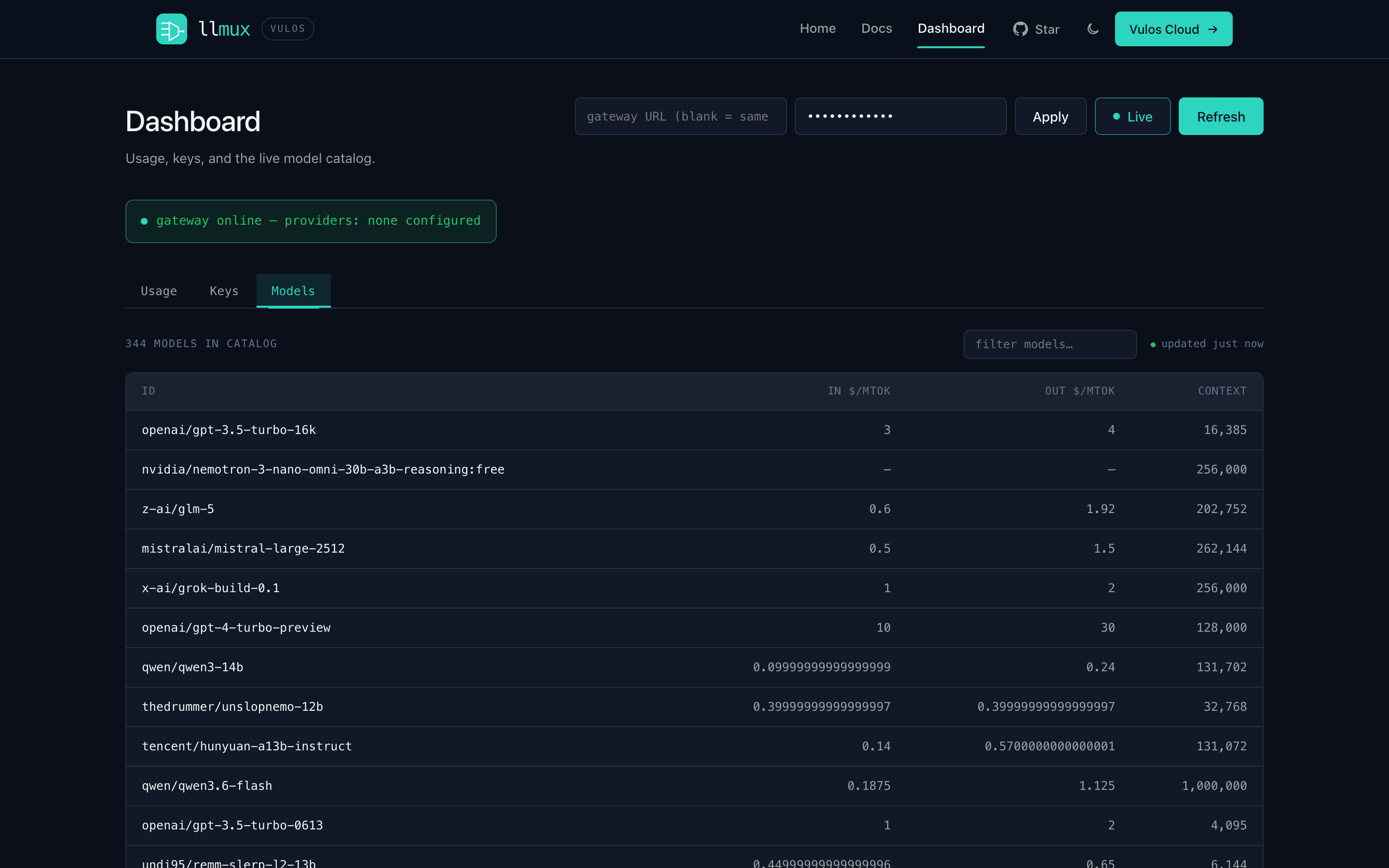This screenshot has width=1389, height=868.
Task: Click in price 0.1875 cell
Action: [x=869, y=786]
